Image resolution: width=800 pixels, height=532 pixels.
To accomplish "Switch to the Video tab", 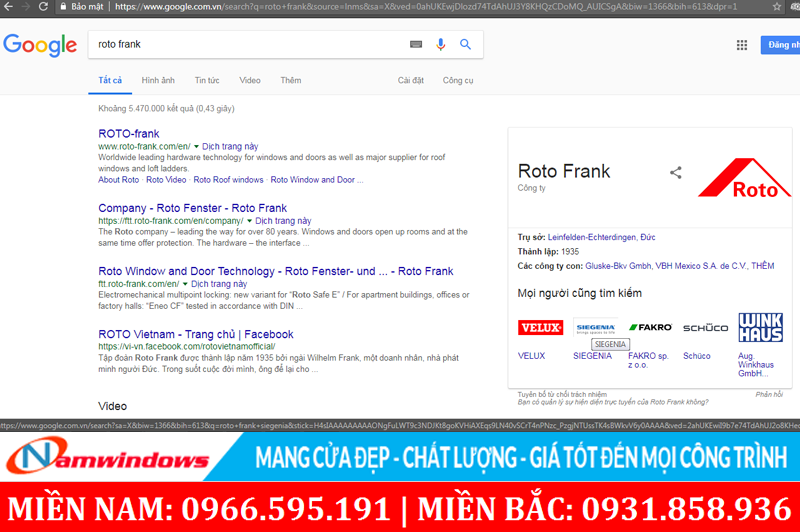I will point(249,80).
